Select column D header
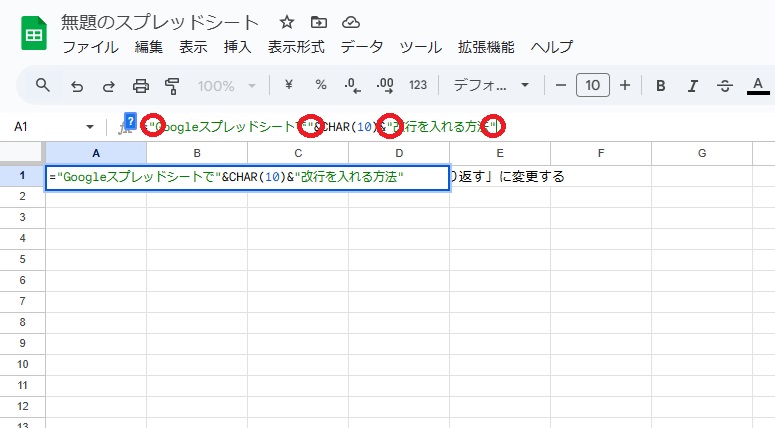This screenshot has width=775, height=428. pyautogui.click(x=399, y=153)
